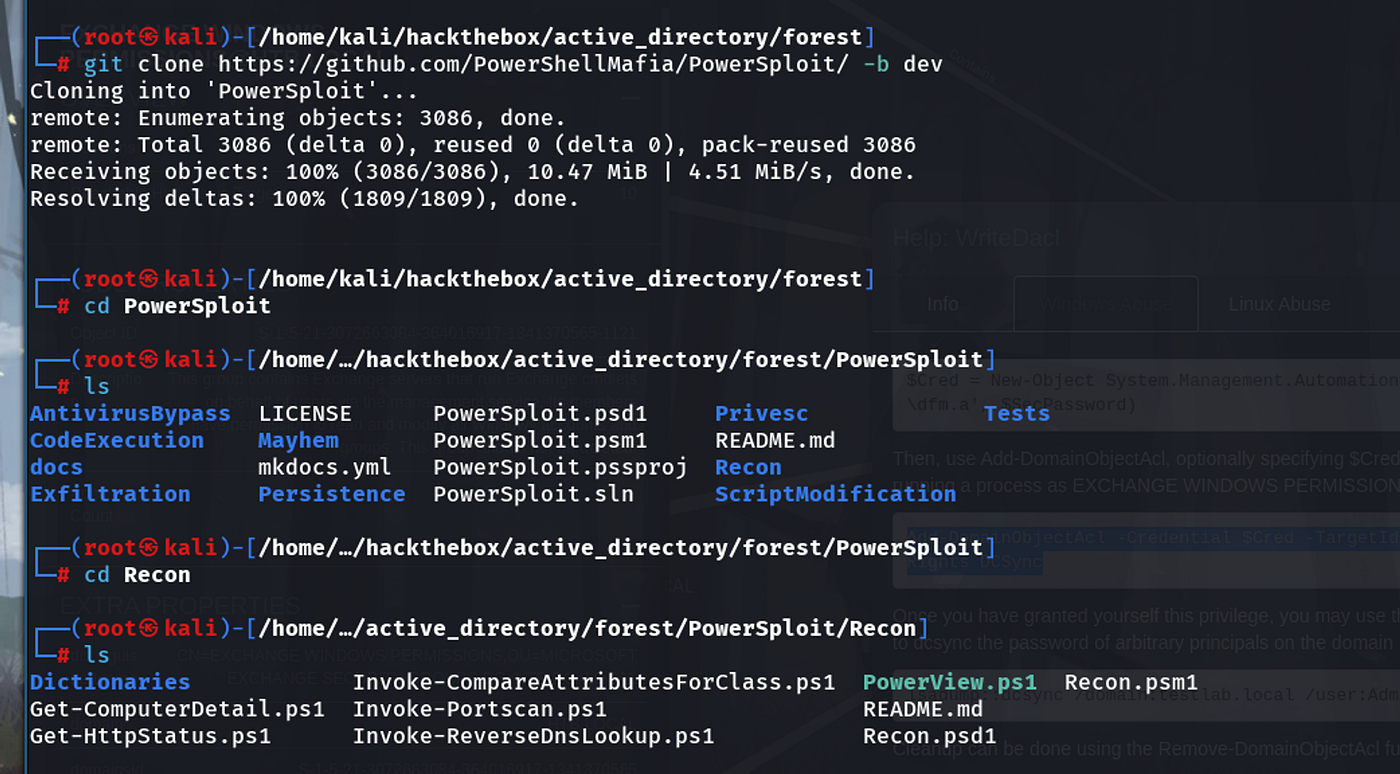This screenshot has height=774, width=1400.
Task: Select the "Cloning into 'PowerSploit'..." line
Action: (224, 91)
